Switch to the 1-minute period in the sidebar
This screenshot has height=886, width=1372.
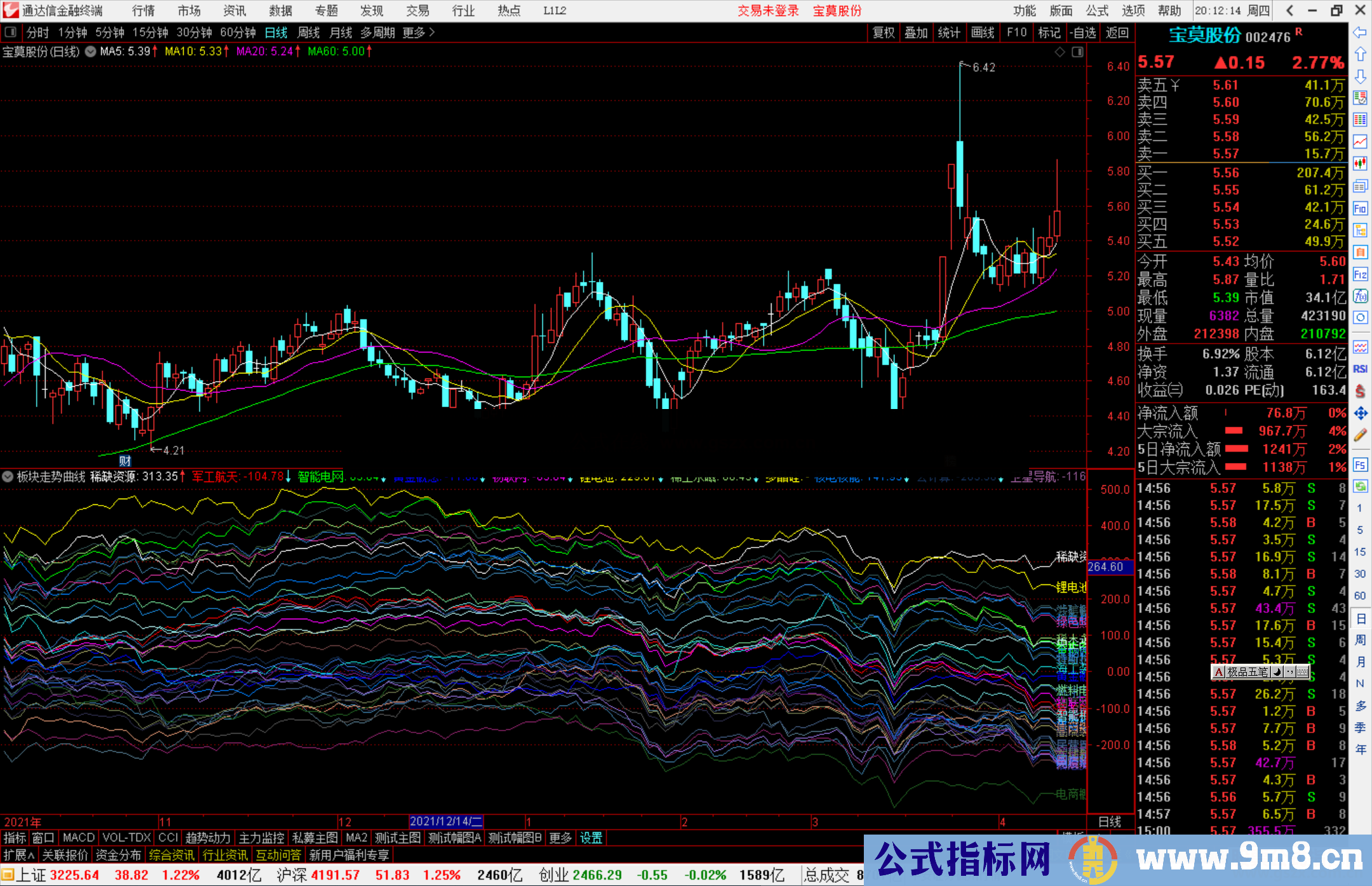1359,508
